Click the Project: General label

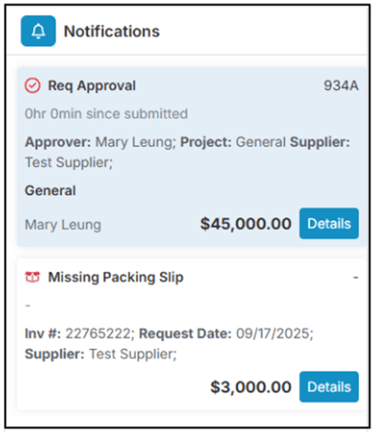tap(233, 142)
